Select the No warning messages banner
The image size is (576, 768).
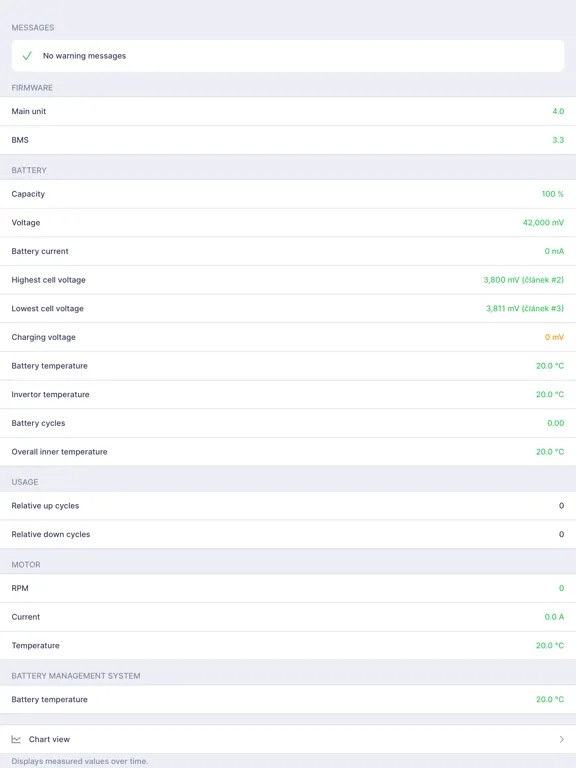coord(288,56)
